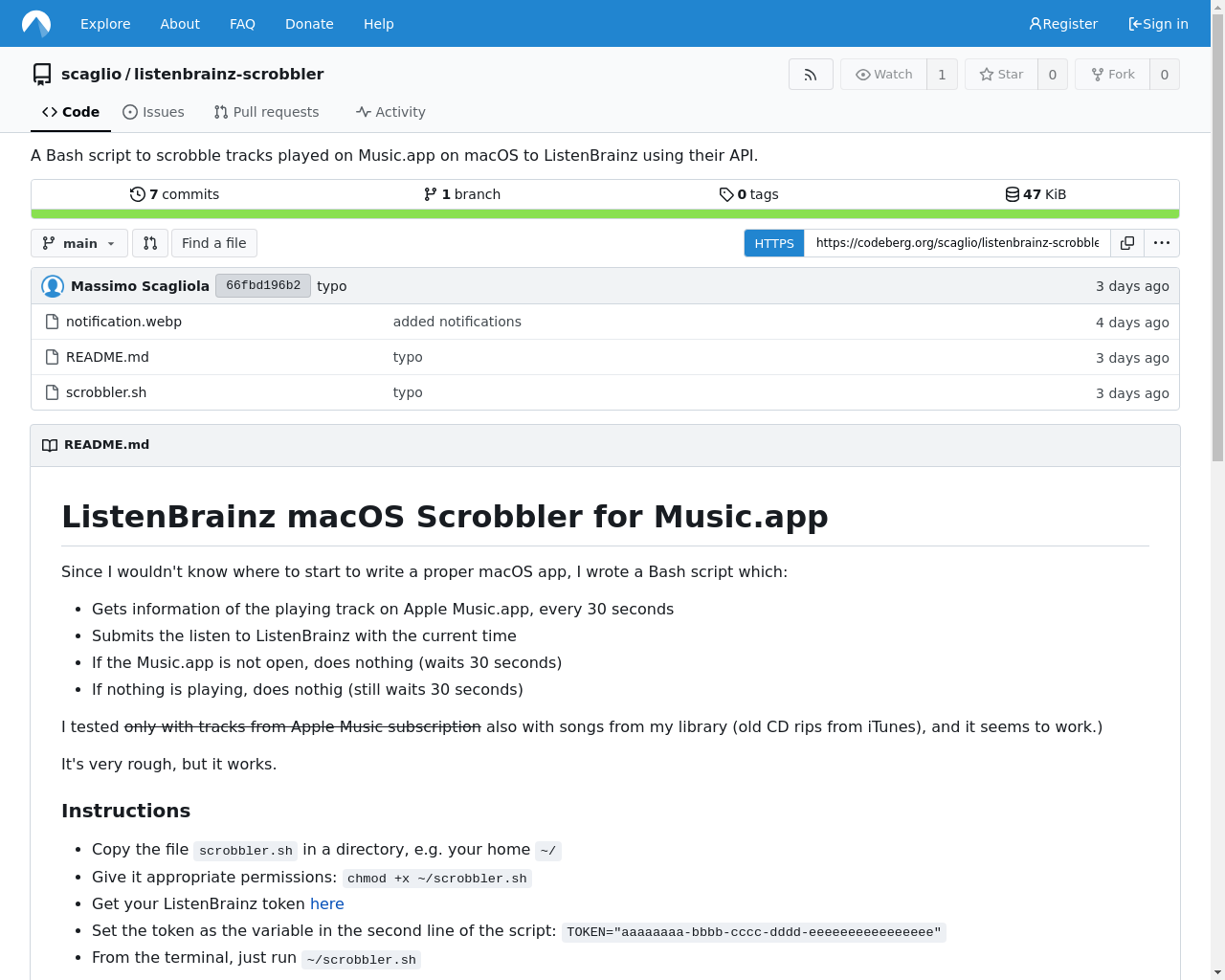The width and height of the screenshot is (1225, 980).
Task: Open Massimo Scagliola's avatar
Action: [x=53, y=286]
